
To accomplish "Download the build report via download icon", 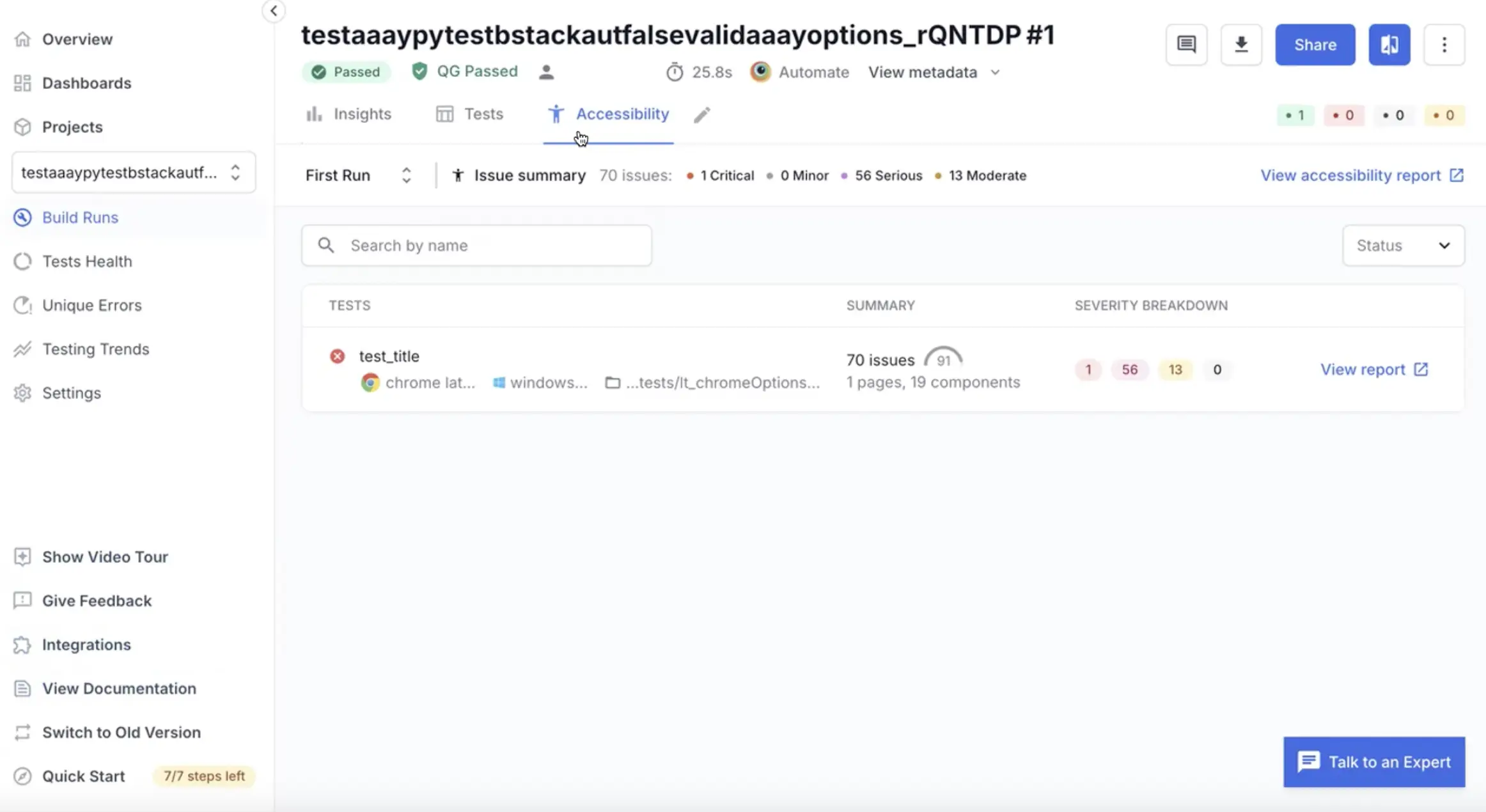I will point(1241,45).
